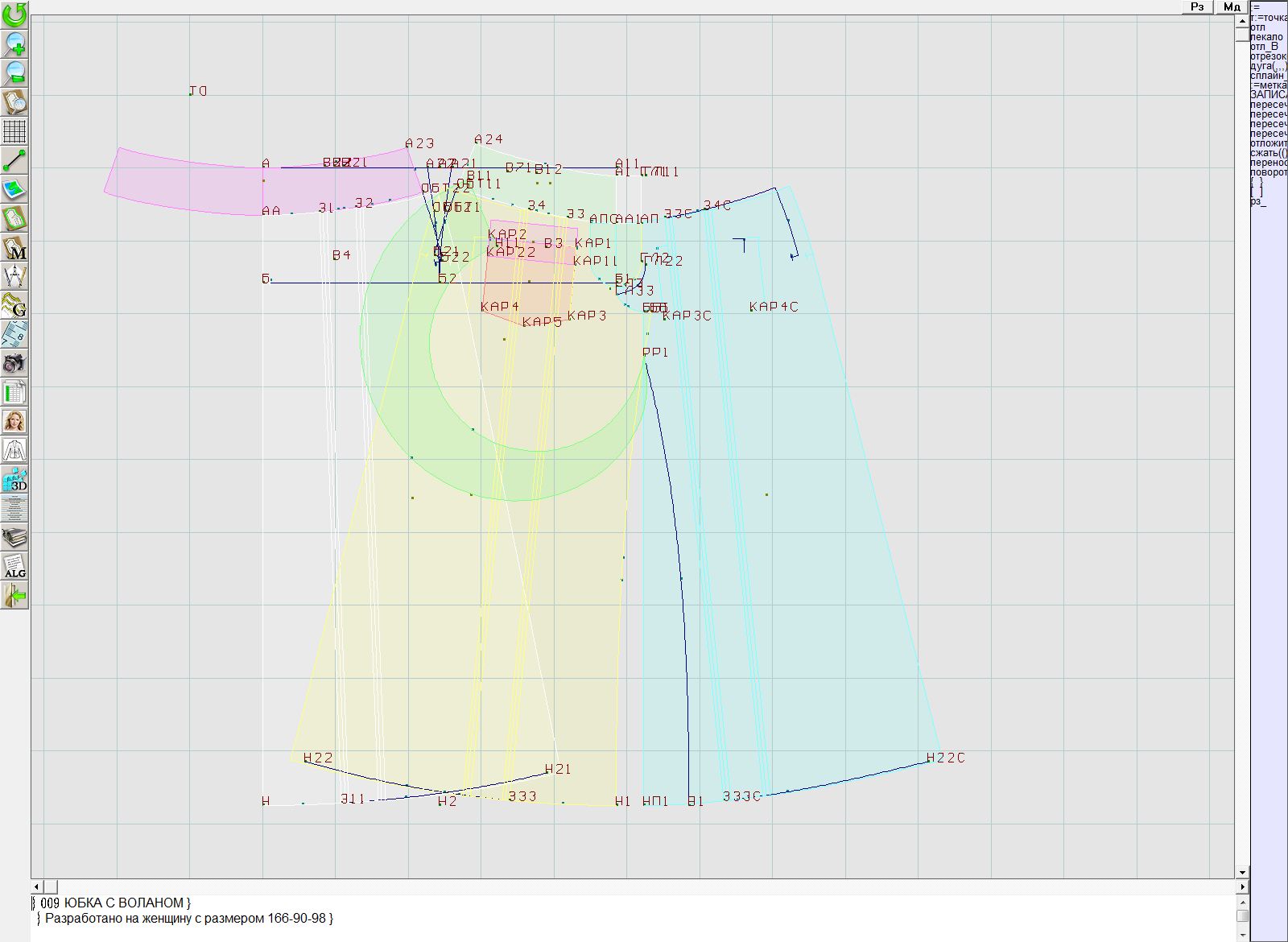Image resolution: width=1288 pixels, height=942 pixels.
Task: Open the compass measuring tool
Action: pos(14,277)
